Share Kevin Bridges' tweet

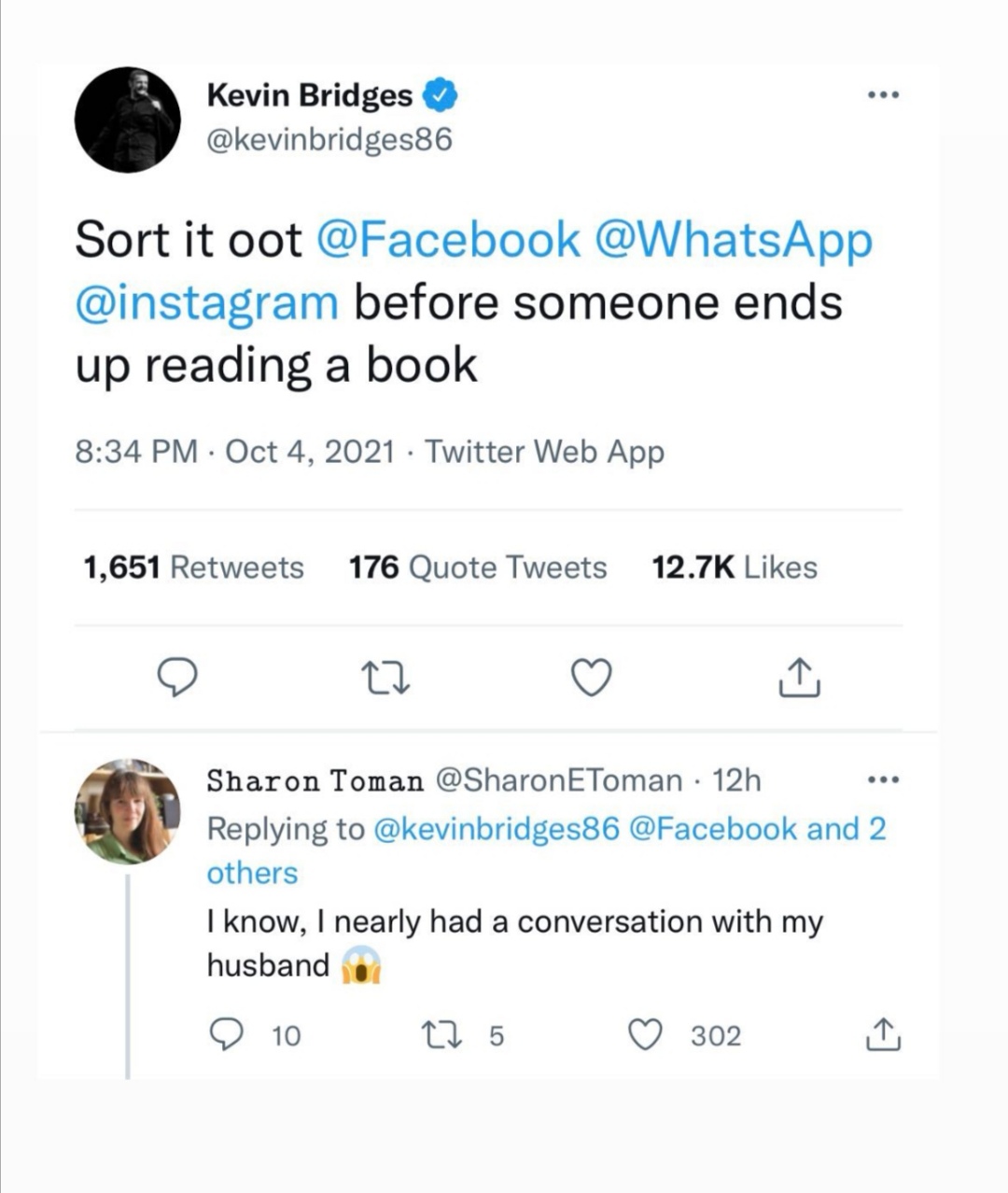tap(798, 679)
